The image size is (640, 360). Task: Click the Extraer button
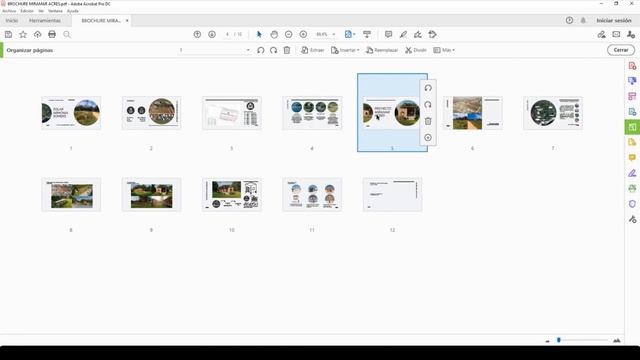click(313, 50)
